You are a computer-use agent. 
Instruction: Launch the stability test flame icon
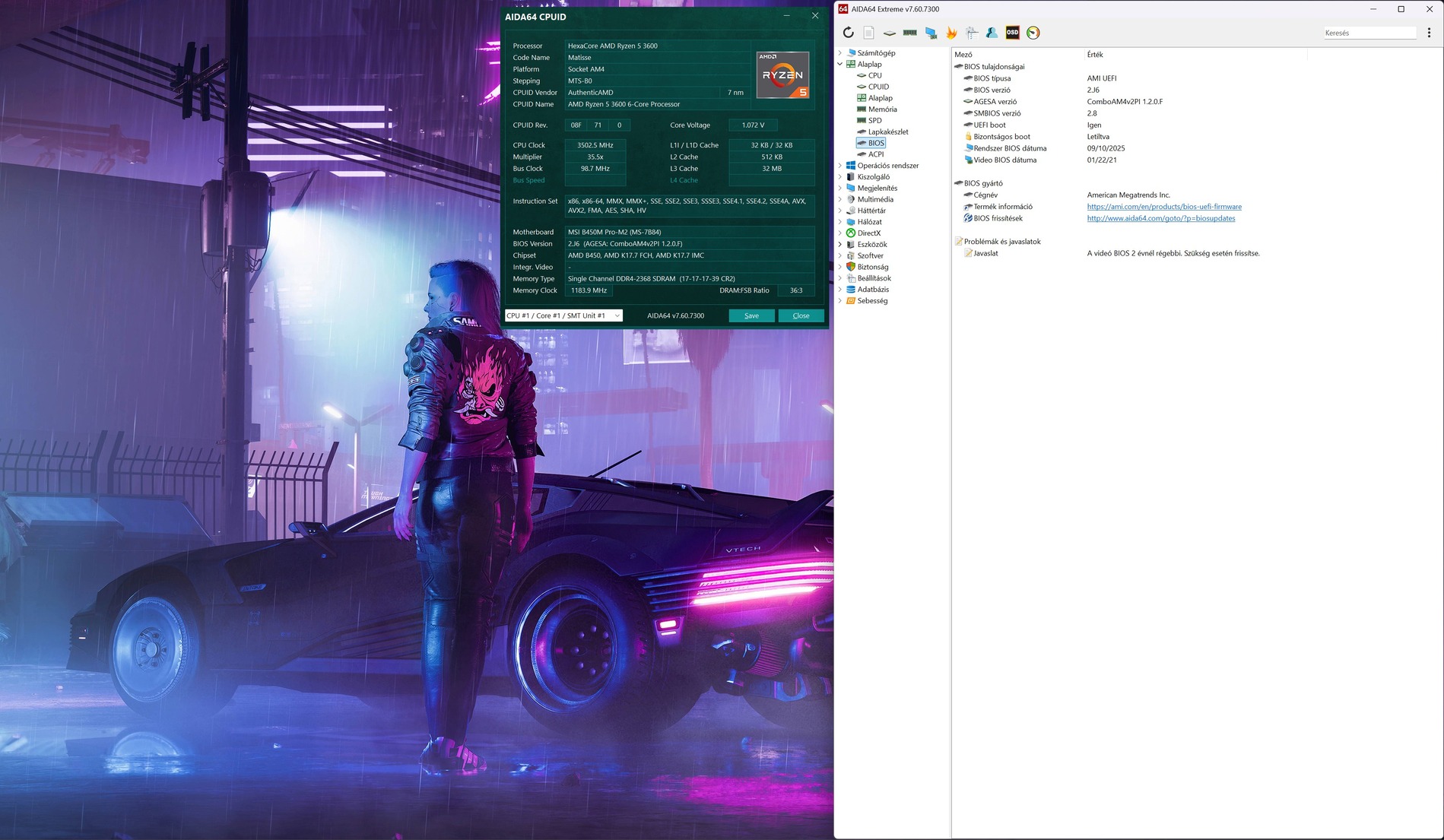click(x=951, y=33)
